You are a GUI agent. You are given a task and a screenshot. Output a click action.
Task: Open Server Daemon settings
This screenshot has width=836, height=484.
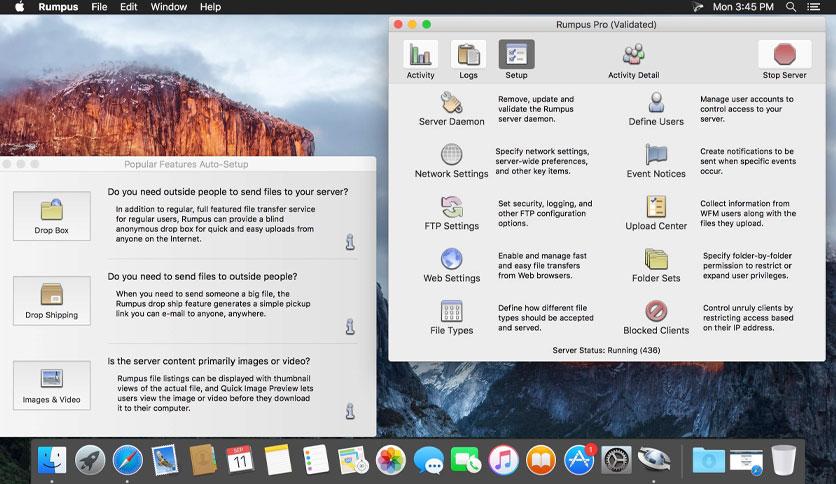(452, 109)
